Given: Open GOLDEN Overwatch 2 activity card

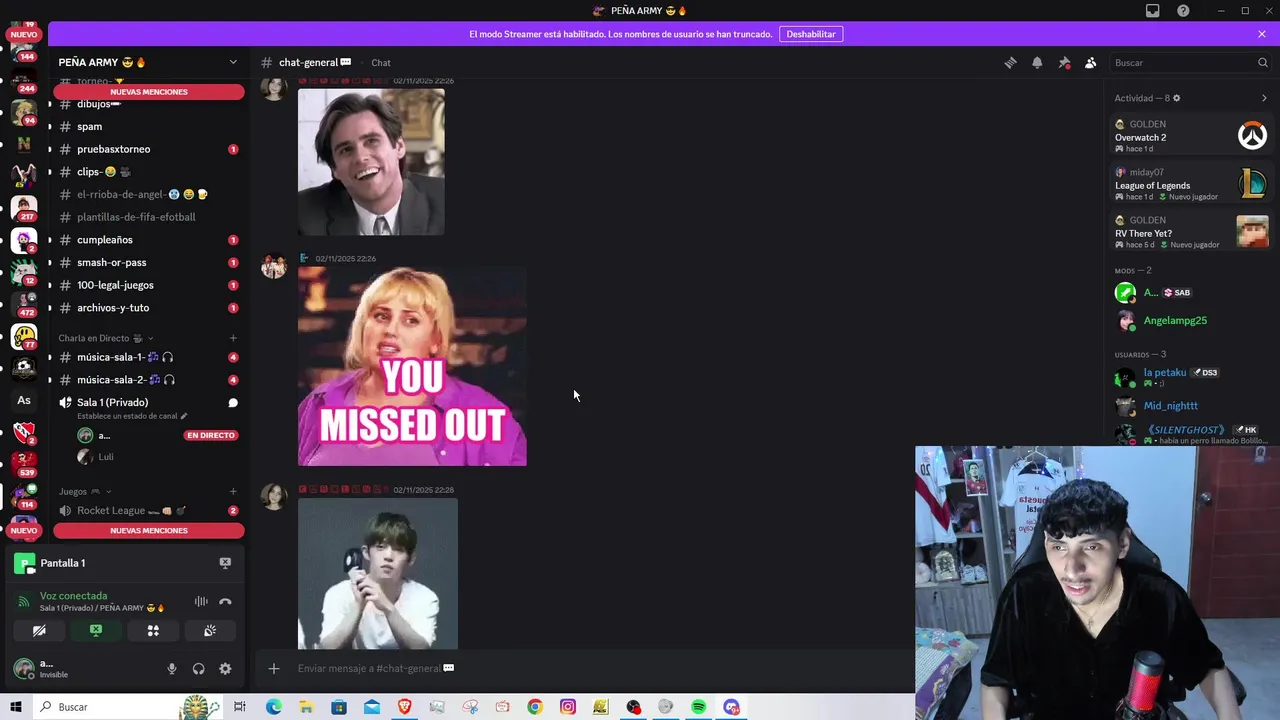Looking at the screenshot, I should tap(1191, 136).
